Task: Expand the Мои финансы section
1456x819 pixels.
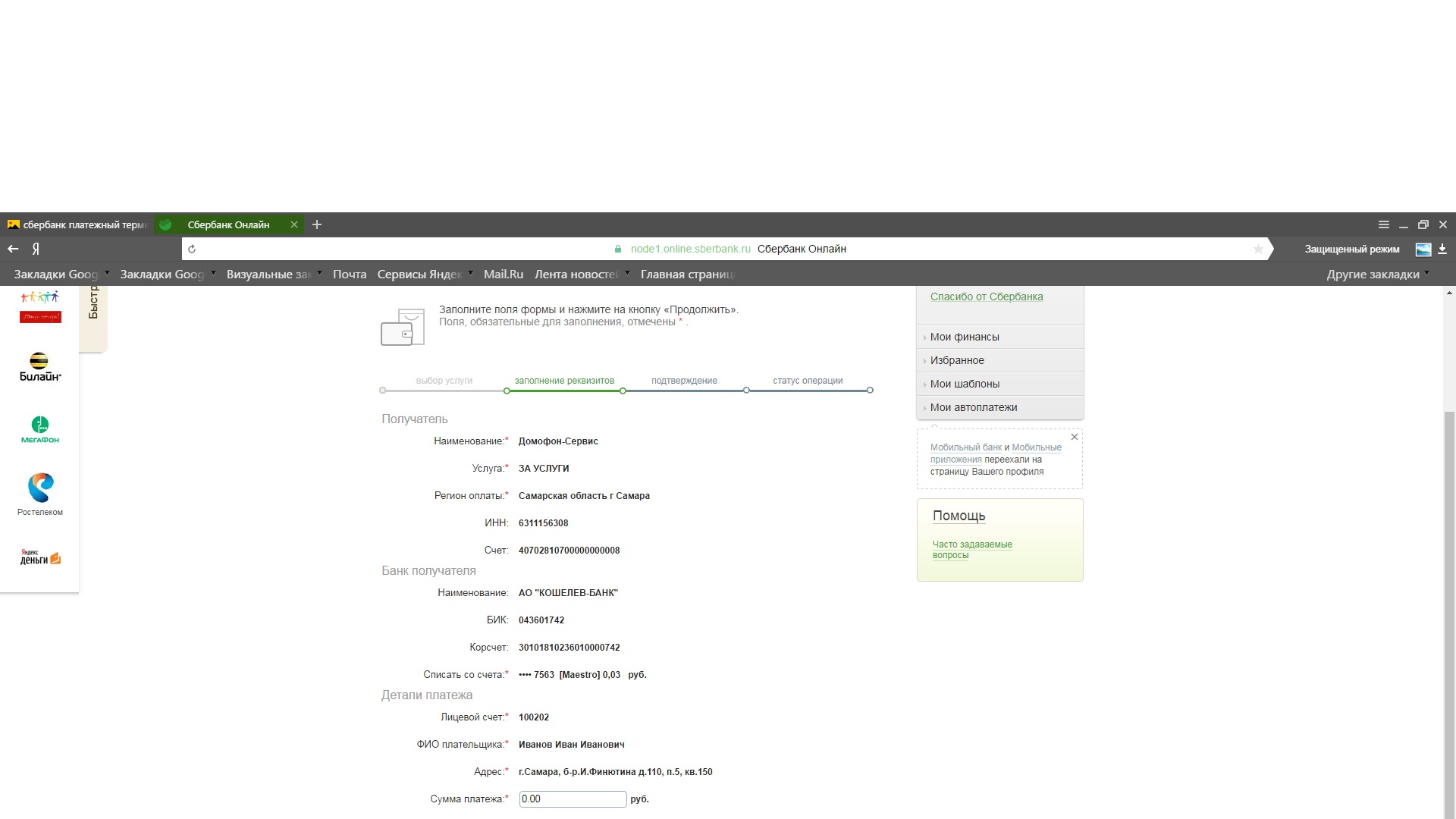Action: (965, 337)
